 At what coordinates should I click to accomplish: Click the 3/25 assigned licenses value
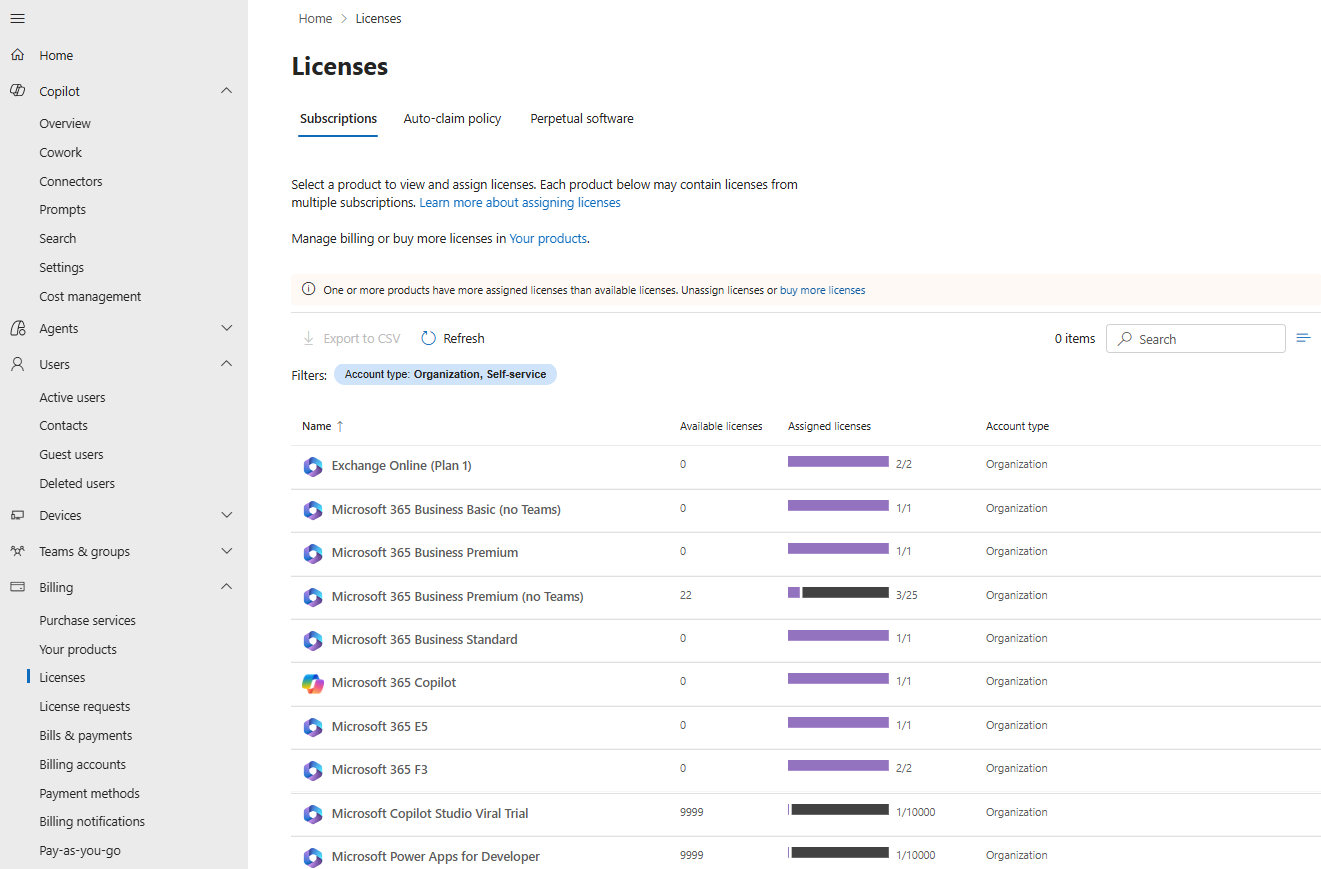pos(907,595)
